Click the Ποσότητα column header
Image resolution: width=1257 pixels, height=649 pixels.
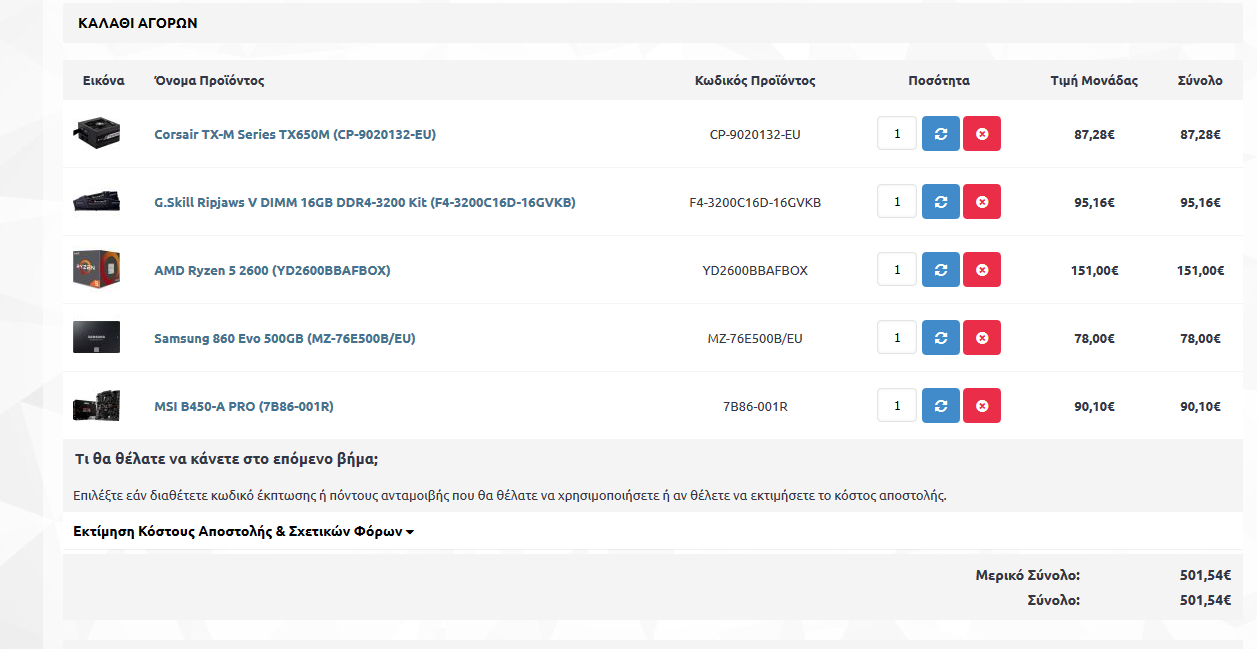click(939, 80)
